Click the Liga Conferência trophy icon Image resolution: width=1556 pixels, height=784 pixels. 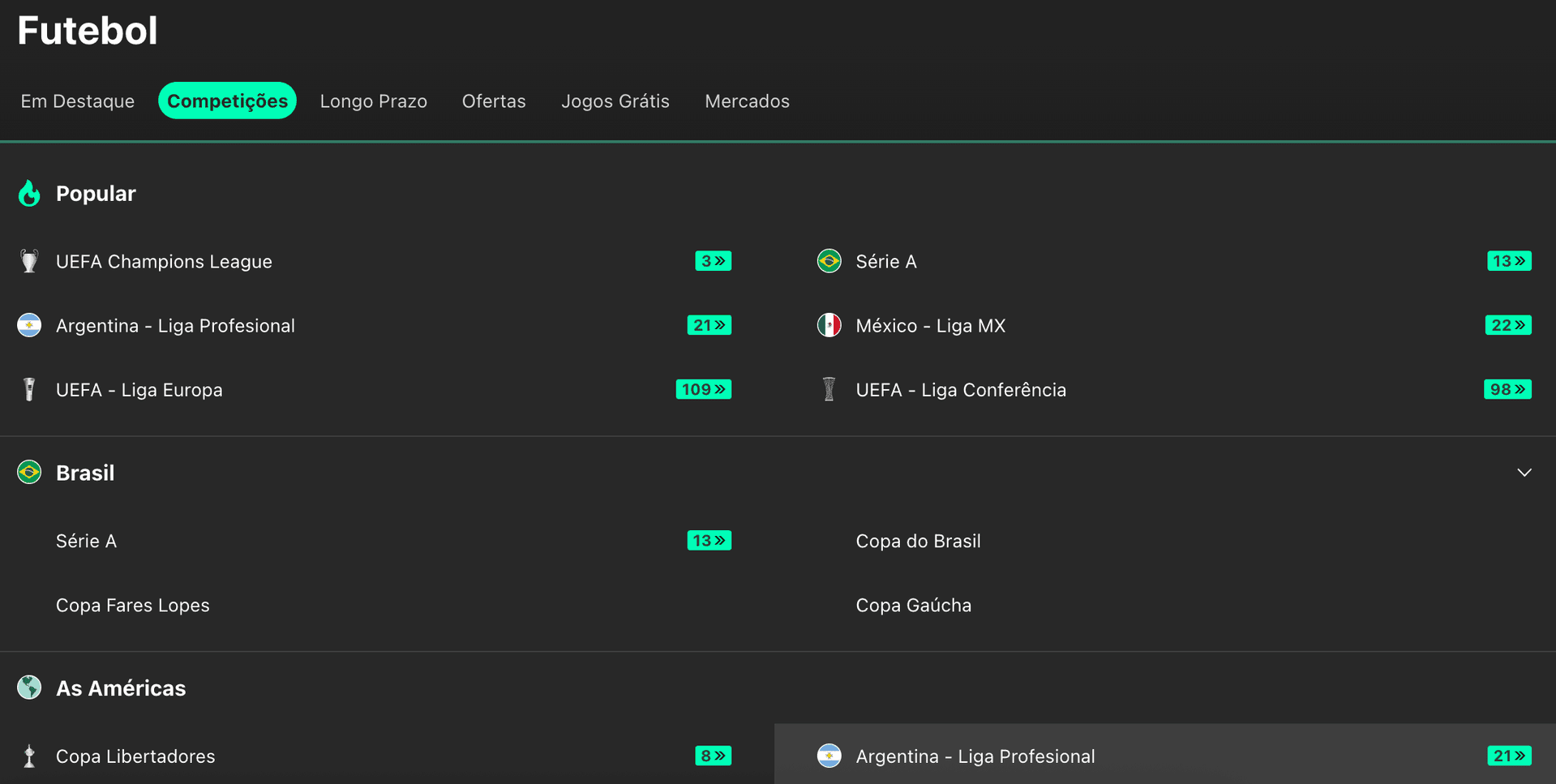coord(829,390)
